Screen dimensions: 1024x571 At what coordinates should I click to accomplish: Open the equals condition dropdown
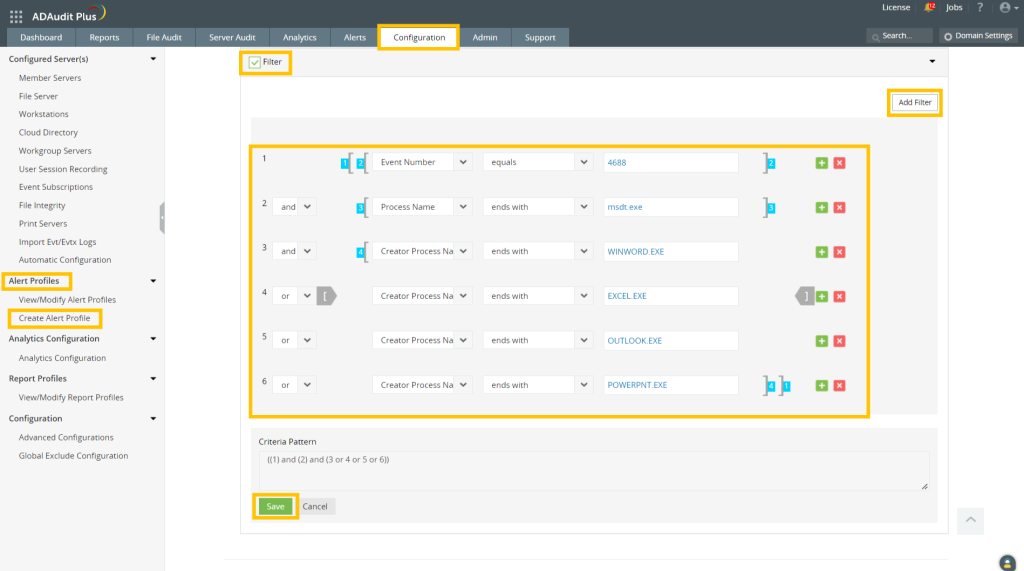click(x=539, y=162)
